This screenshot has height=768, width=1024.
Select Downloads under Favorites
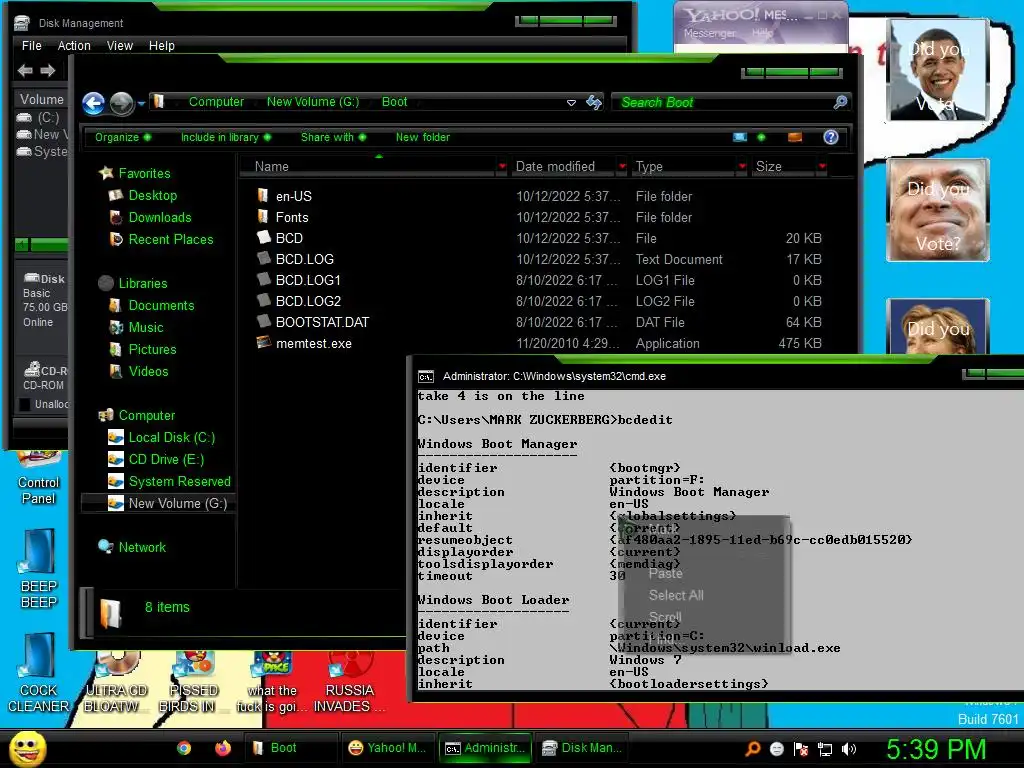(x=160, y=217)
